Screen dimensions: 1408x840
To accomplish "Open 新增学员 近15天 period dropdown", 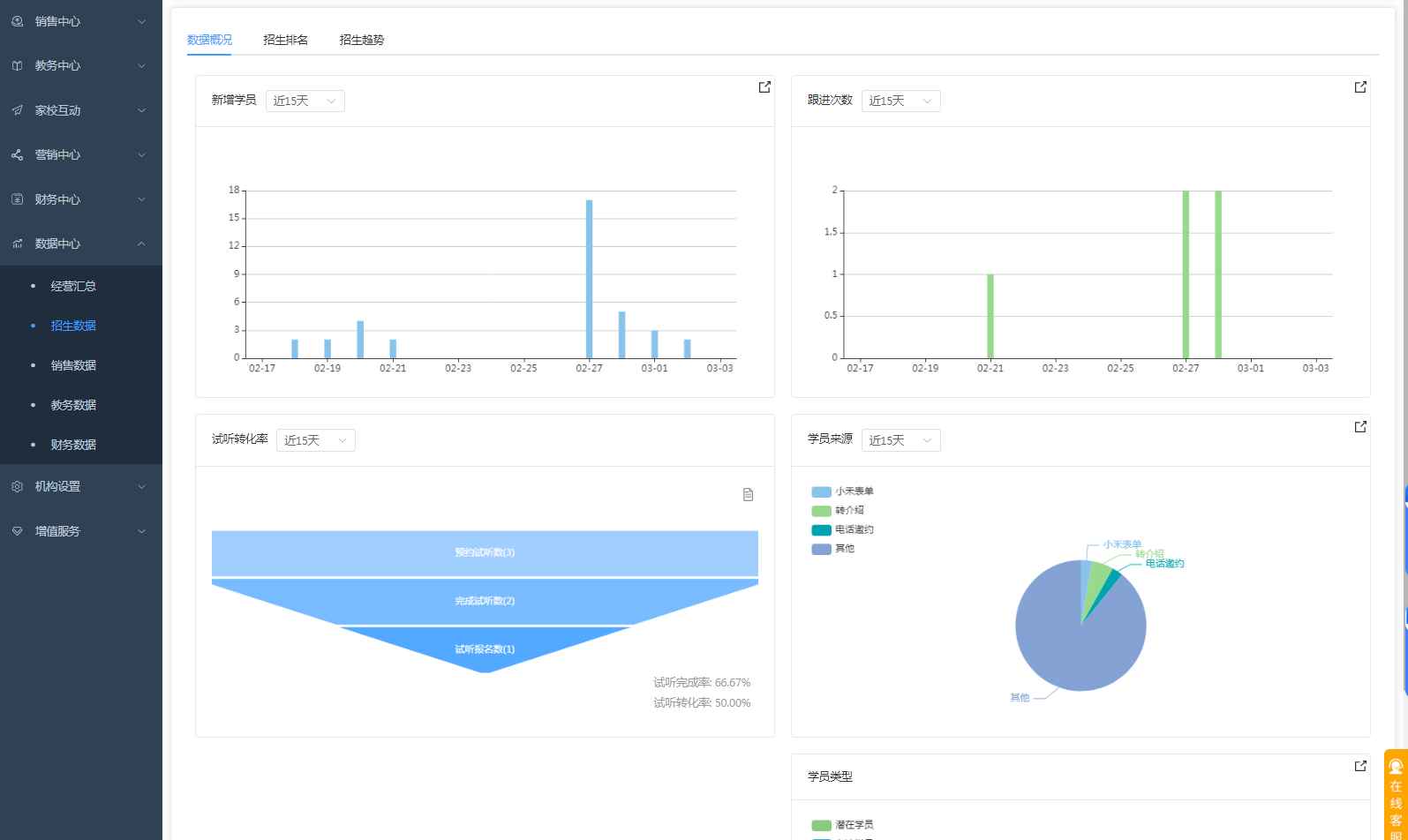I will click(305, 101).
